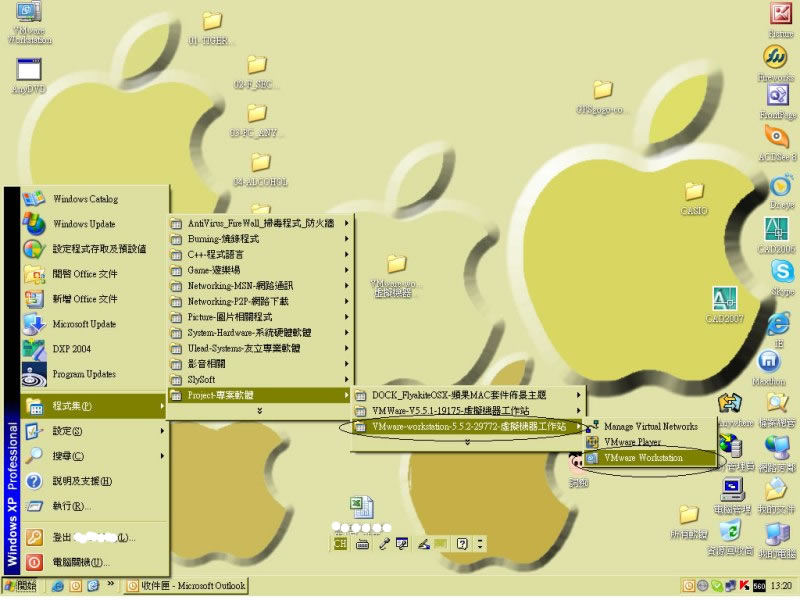Click the language bar keyboard icon

pyautogui.click(x=362, y=544)
